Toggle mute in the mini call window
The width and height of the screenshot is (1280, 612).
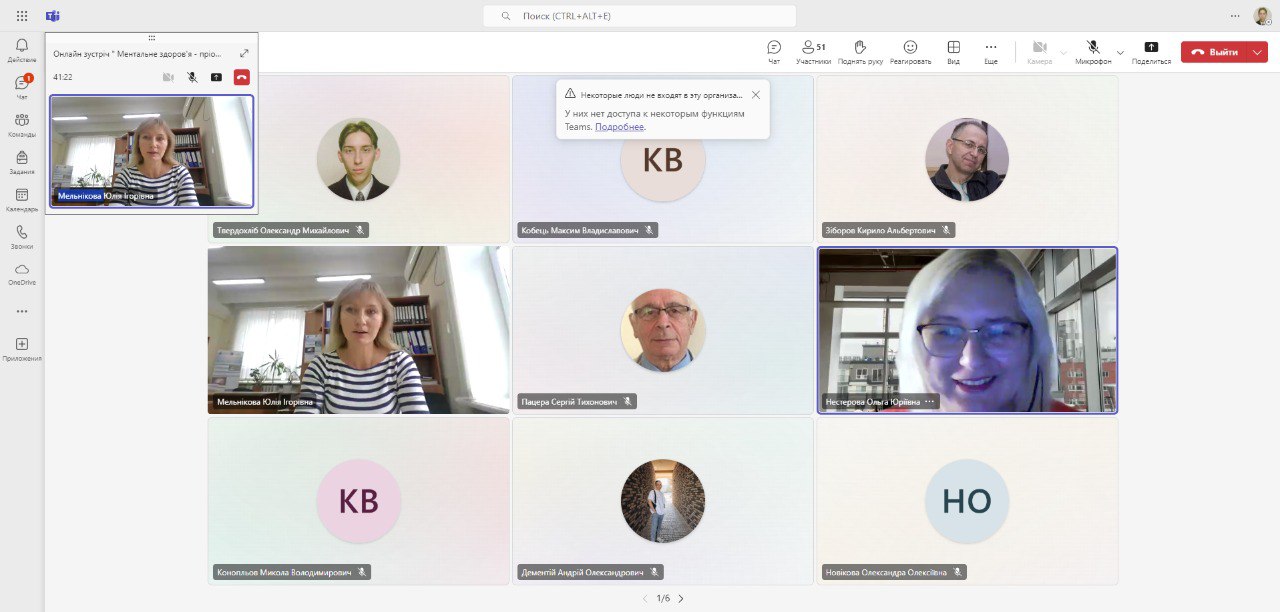click(x=192, y=77)
